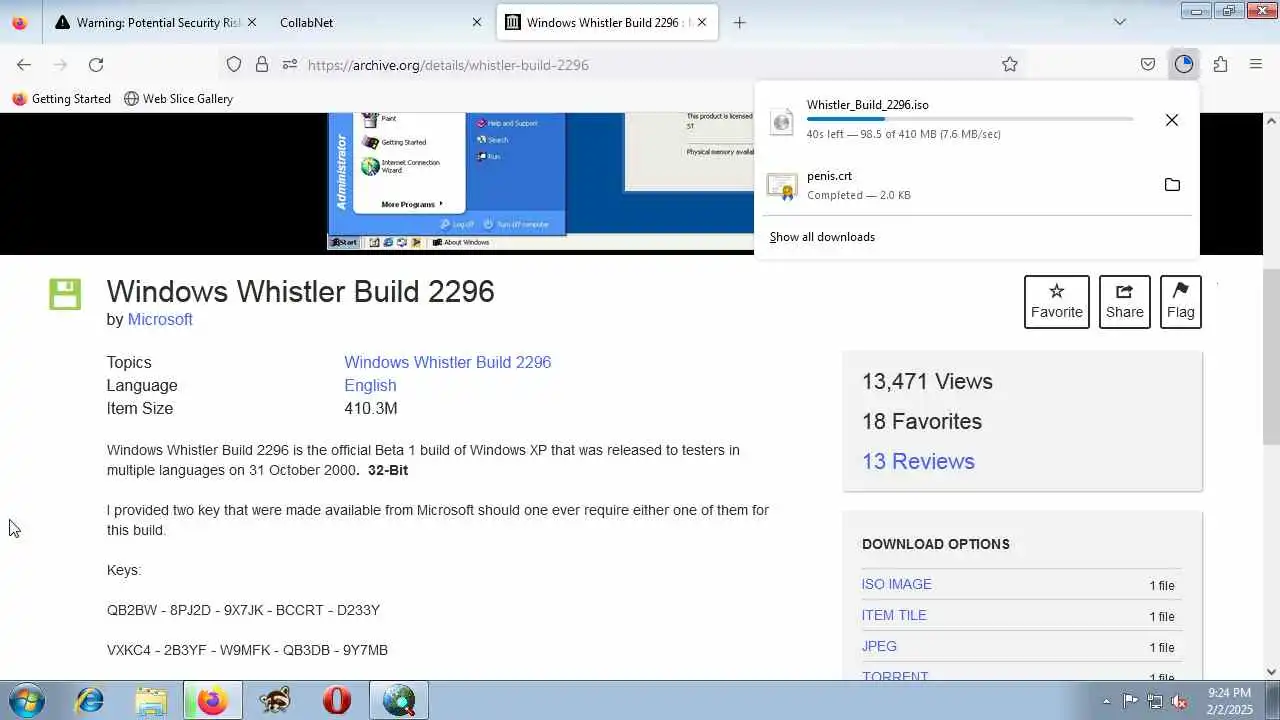Bookmark this page with the star icon
The image size is (1280, 720).
[1010, 64]
